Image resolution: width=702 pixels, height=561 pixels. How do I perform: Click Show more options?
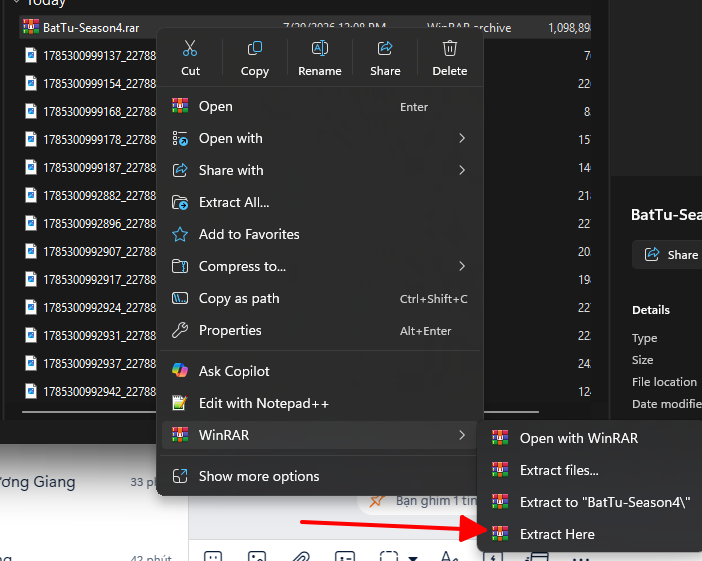pyautogui.click(x=320, y=476)
